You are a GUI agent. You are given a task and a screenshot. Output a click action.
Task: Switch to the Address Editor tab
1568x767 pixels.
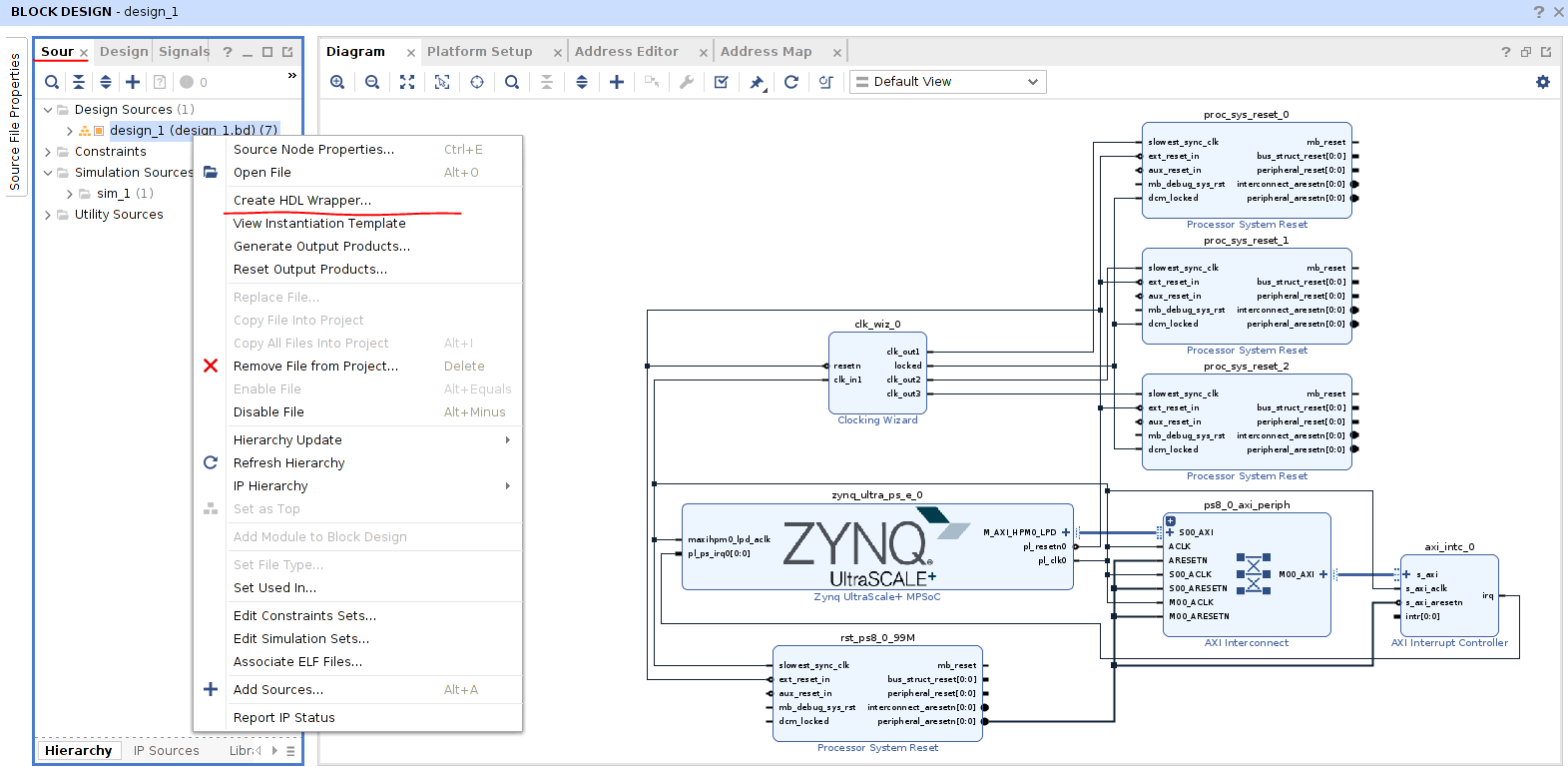627,52
